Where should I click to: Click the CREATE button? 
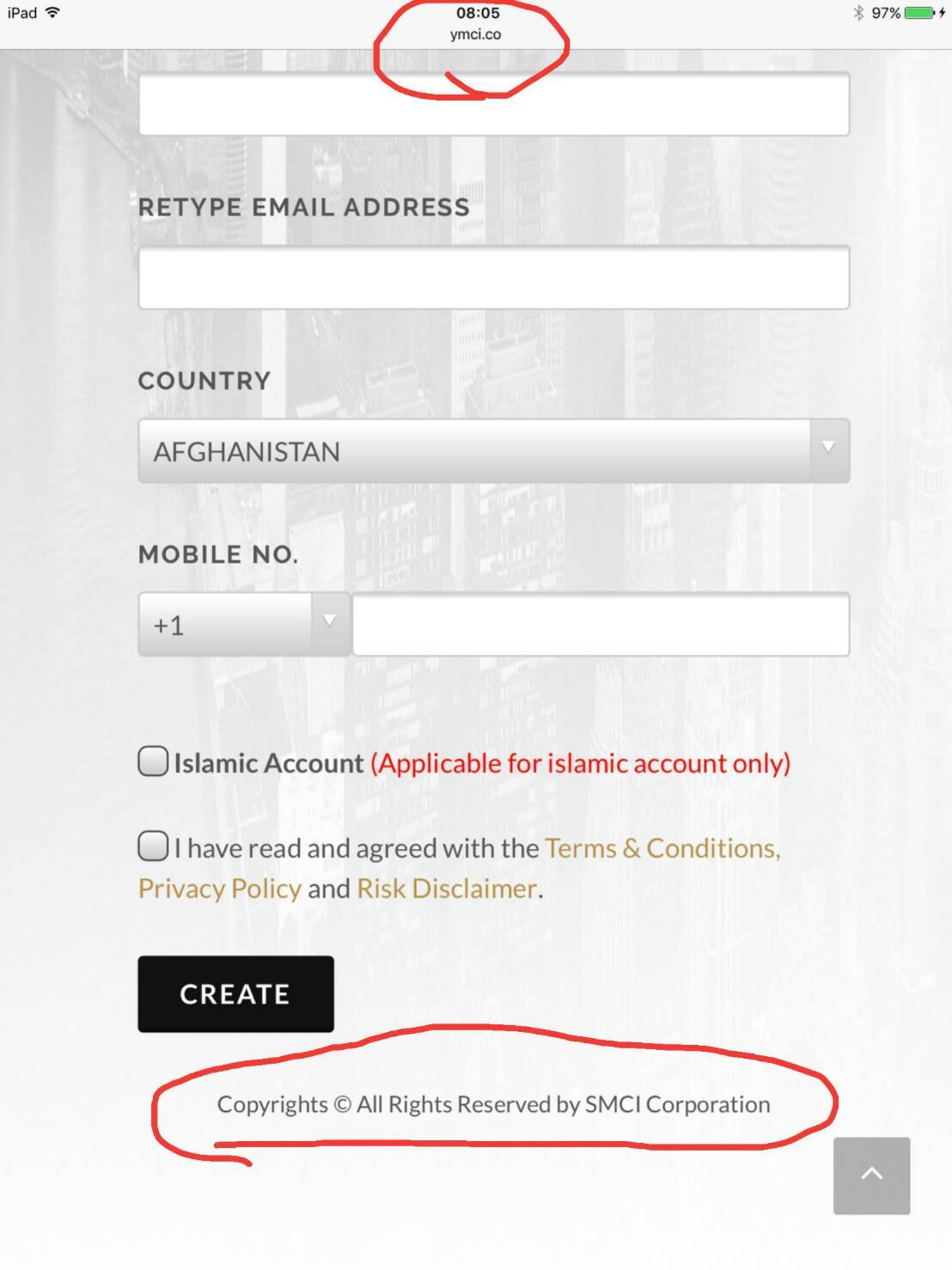coord(235,994)
